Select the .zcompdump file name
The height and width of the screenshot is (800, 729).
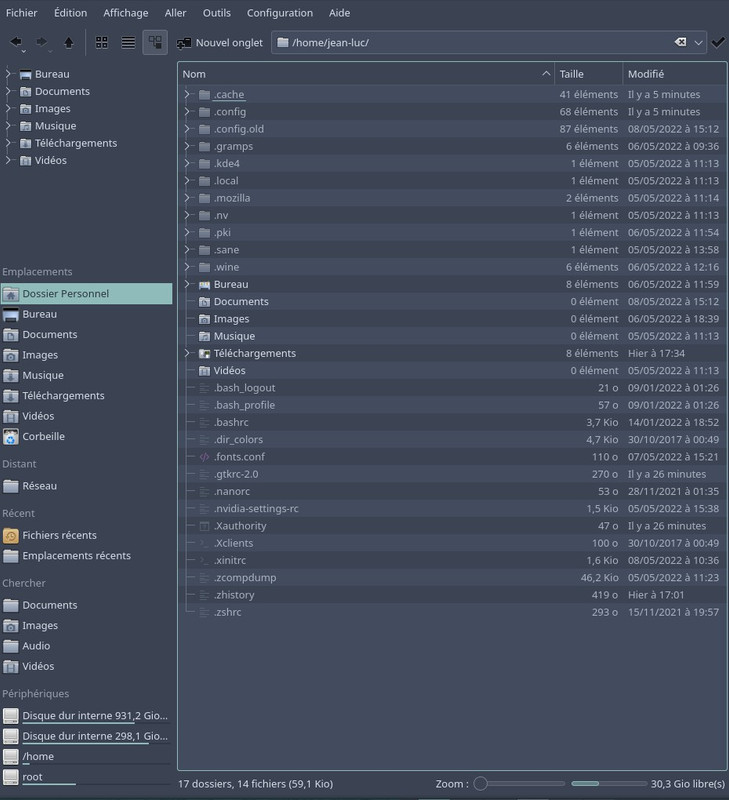[x=245, y=578]
